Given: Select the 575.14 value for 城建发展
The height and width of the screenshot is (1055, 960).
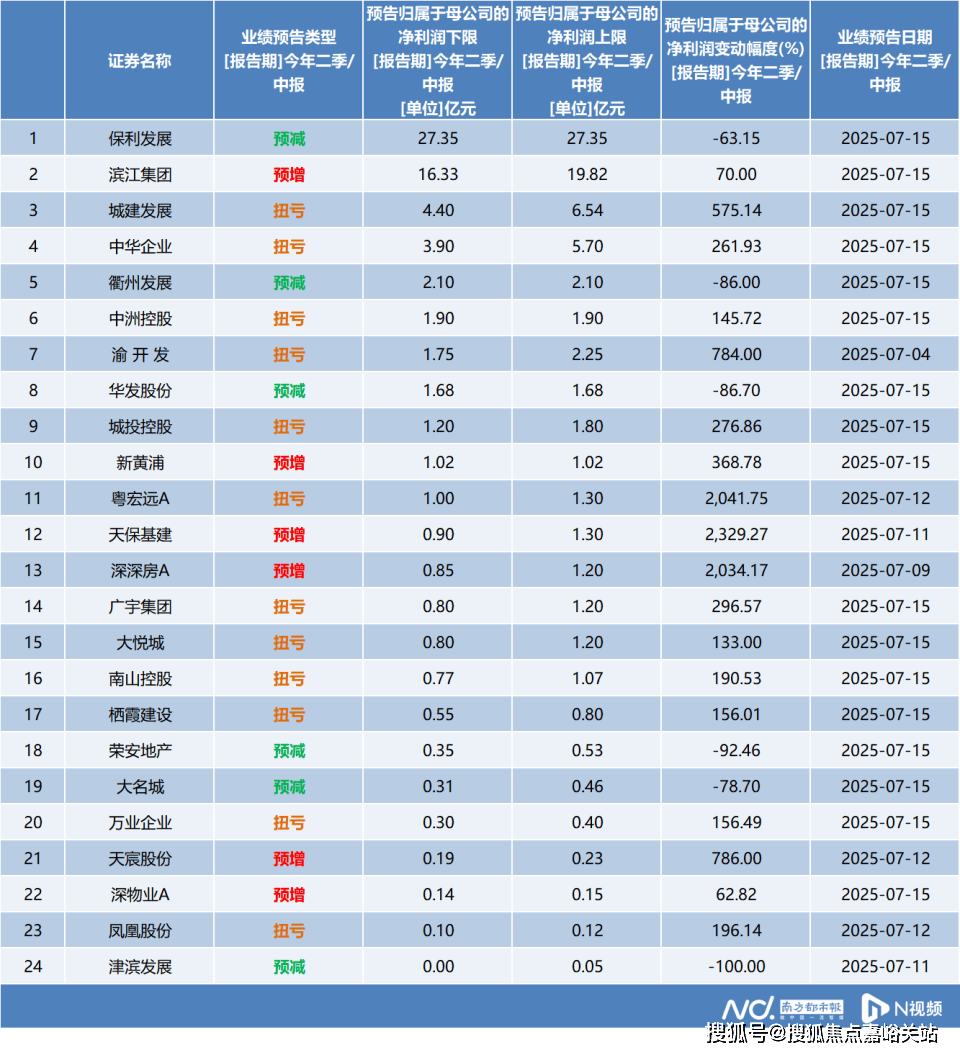Looking at the screenshot, I should pyautogui.click(x=735, y=210).
